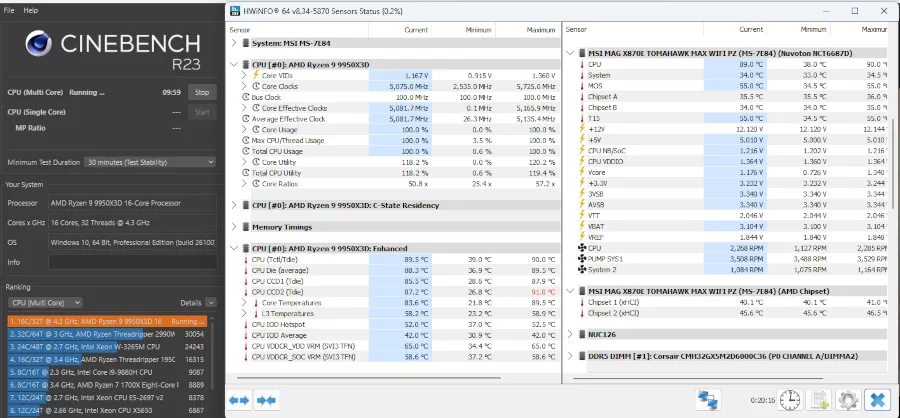Click the lightning icon beside +12V

point(582,129)
